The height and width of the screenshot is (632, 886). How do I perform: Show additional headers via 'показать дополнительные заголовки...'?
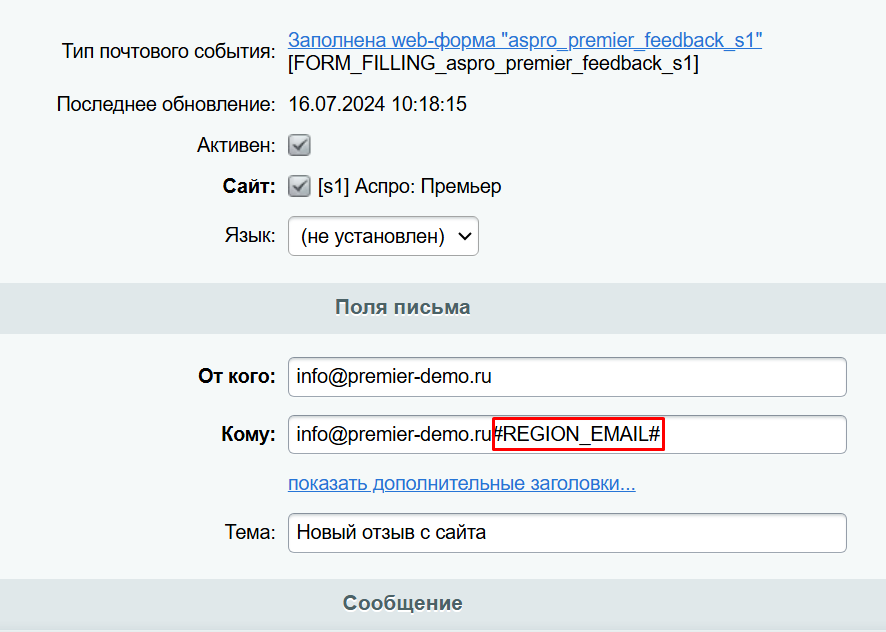tap(462, 483)
